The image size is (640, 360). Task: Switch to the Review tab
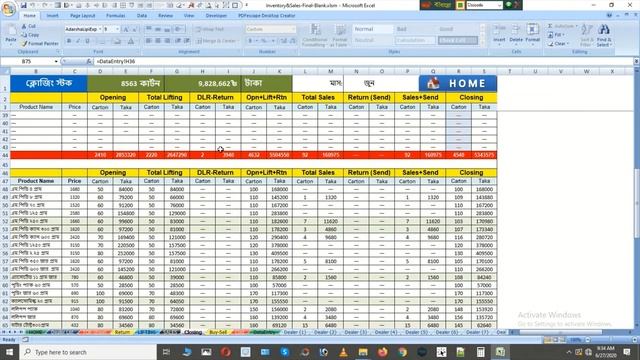(165, 16)
